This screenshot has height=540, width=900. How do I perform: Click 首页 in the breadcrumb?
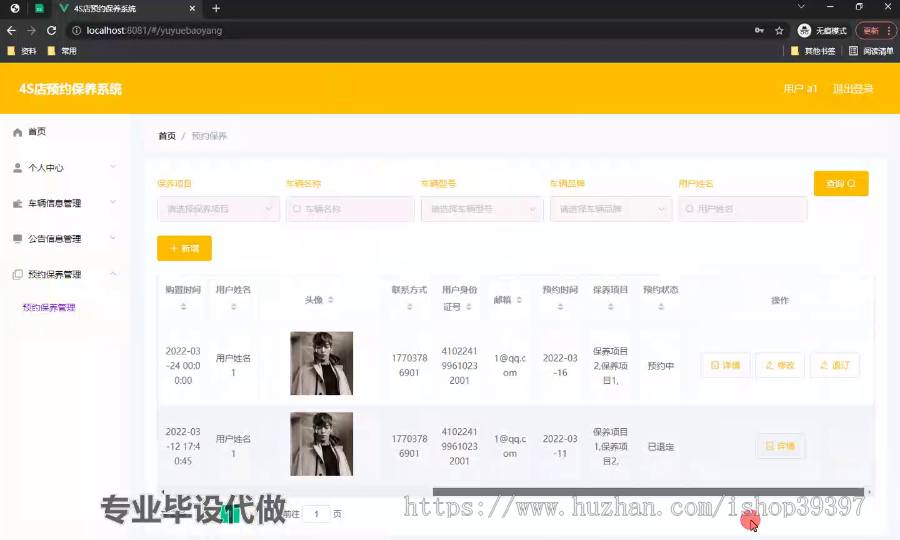point(167,136)
